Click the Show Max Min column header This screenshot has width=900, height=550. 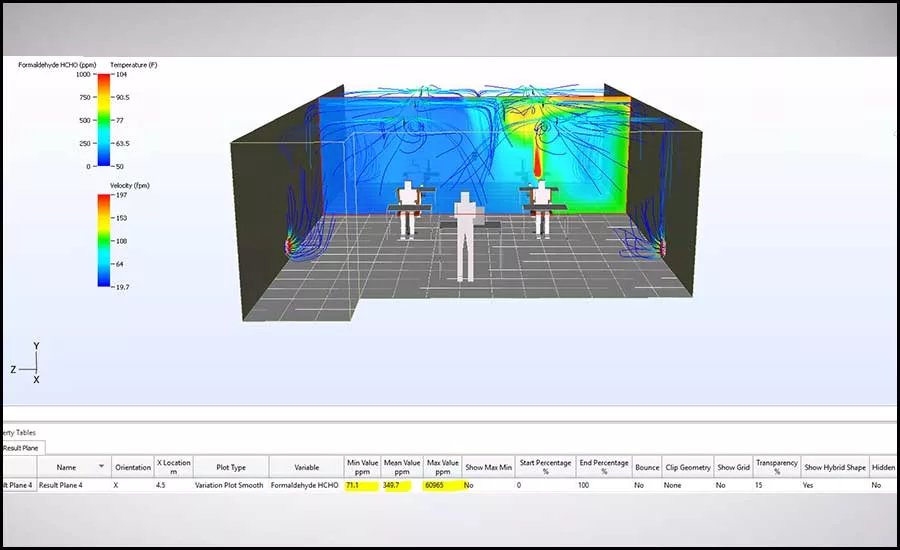click(x=488, y=467)
